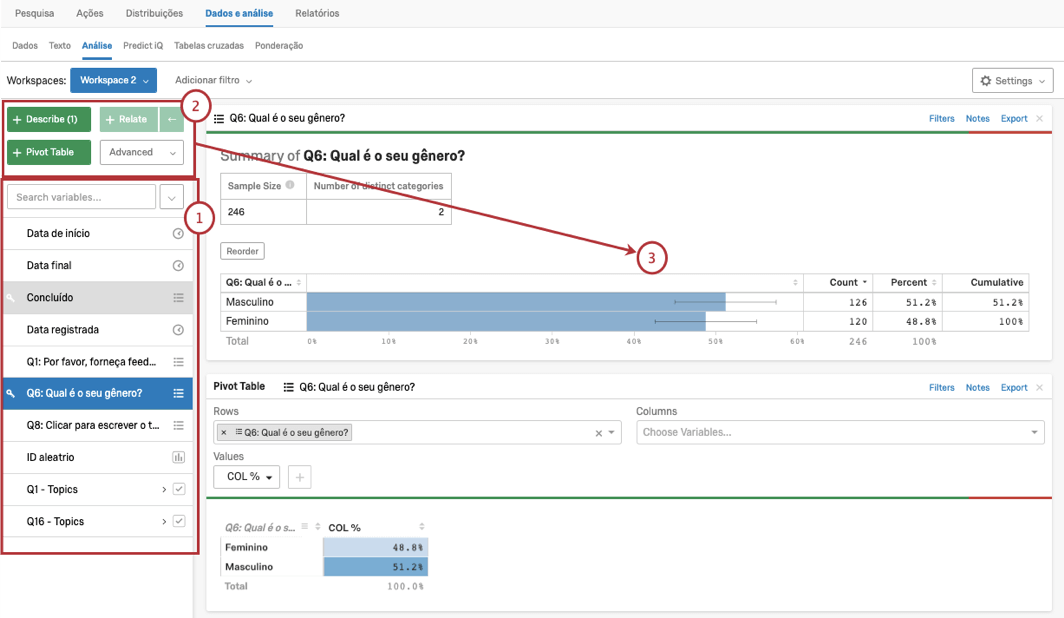
Task: Click the Masculino bar in chart
Action: [x=516, y=302]
